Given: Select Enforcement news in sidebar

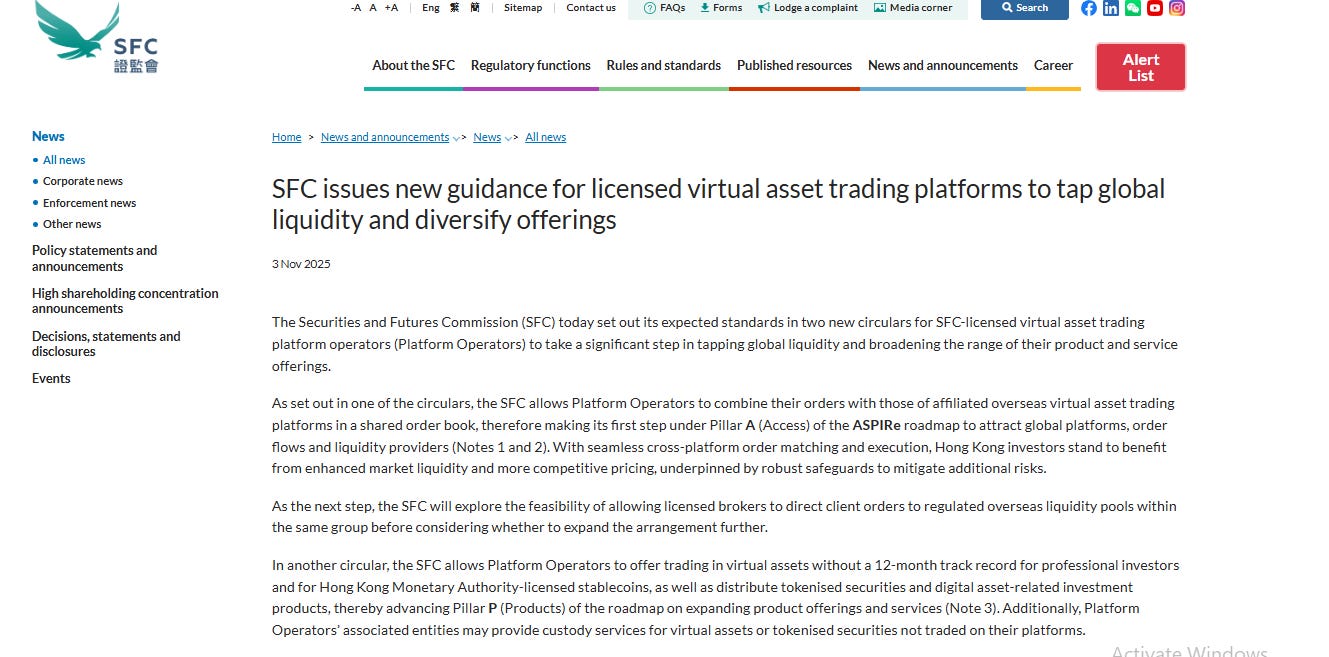Looking at the screenshot, I should (x=89, y=203).
